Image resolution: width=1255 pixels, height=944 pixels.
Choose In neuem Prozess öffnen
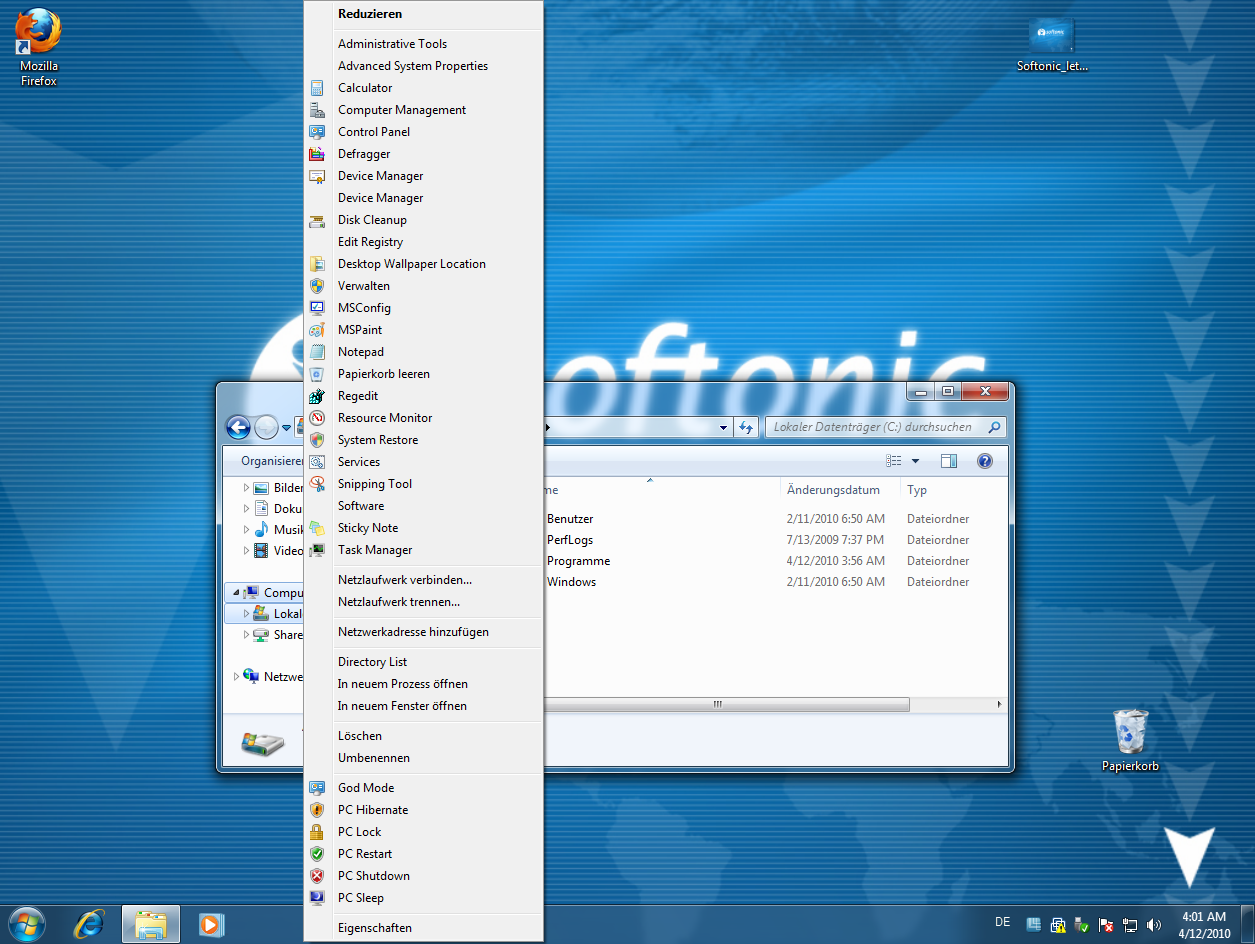403,684
